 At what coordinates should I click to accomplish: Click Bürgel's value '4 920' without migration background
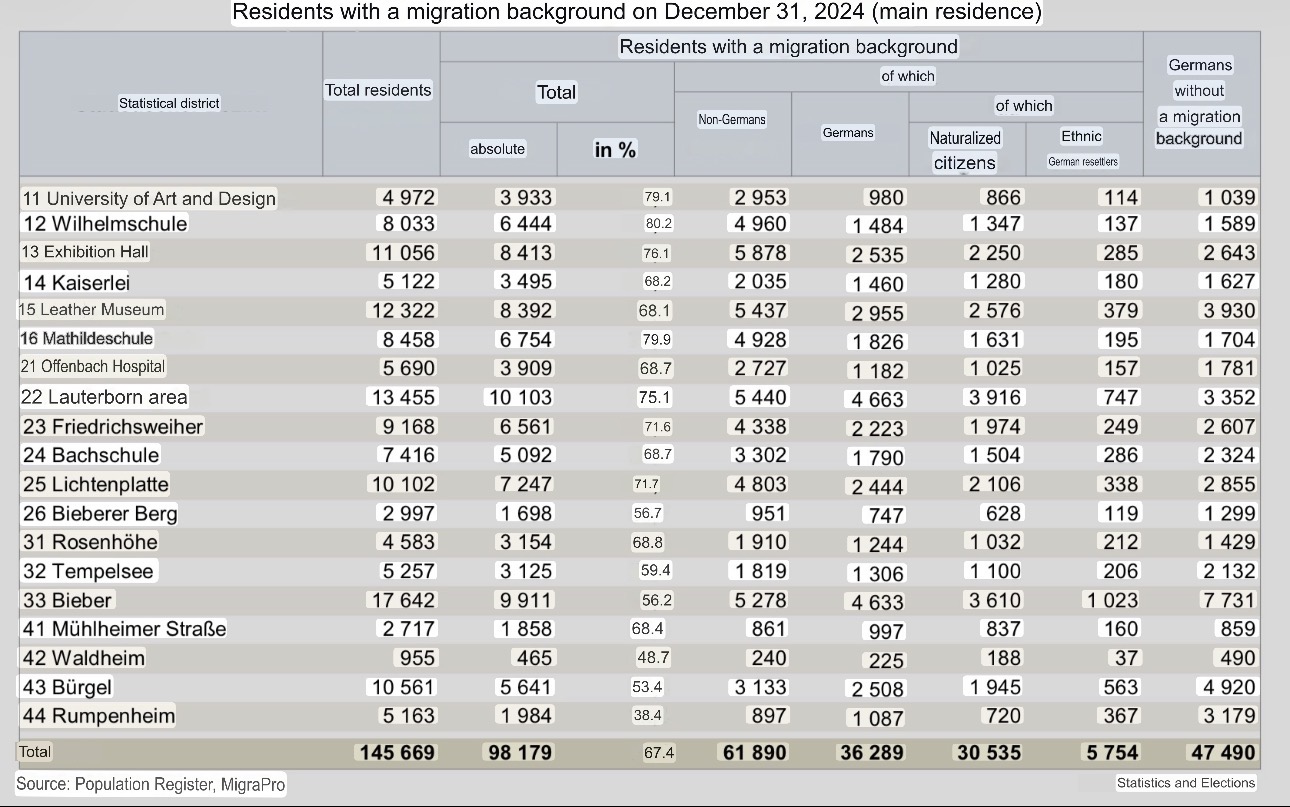tap(1228, 687)
